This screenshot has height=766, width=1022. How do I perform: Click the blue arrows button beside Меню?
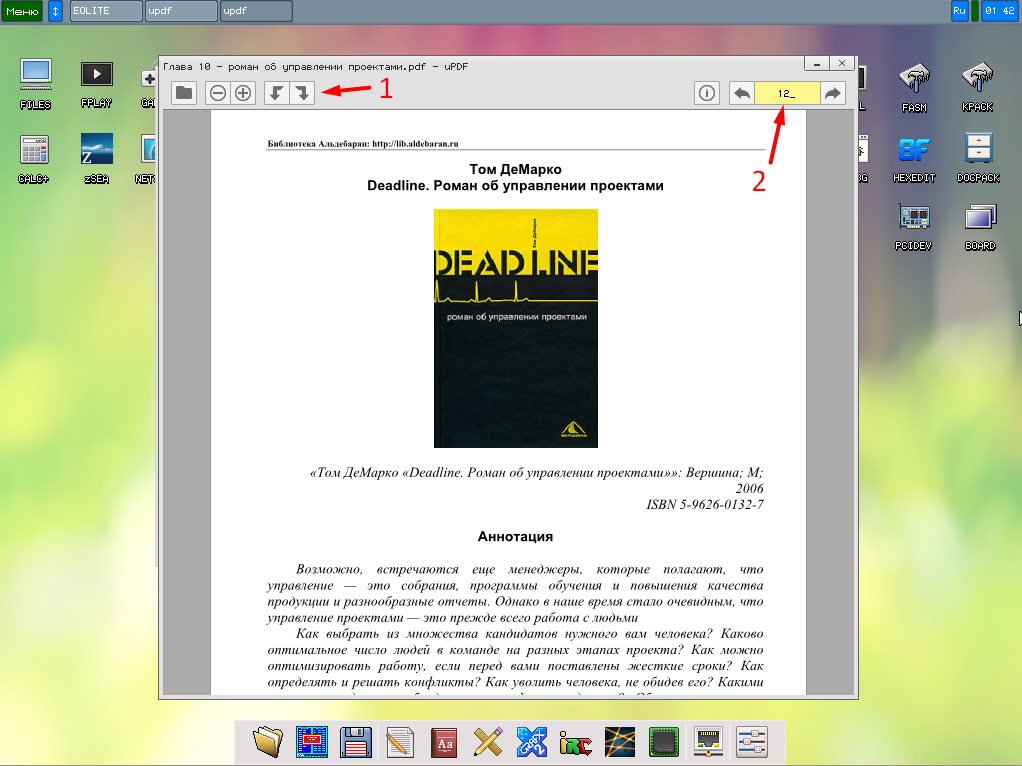click(x=56, y=11)
